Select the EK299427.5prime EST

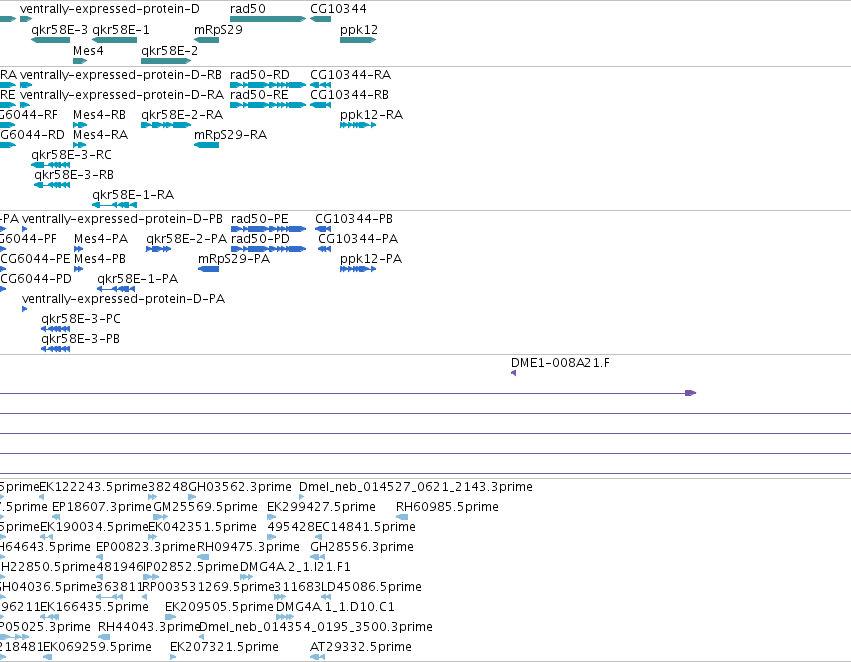tap(271, 517)
